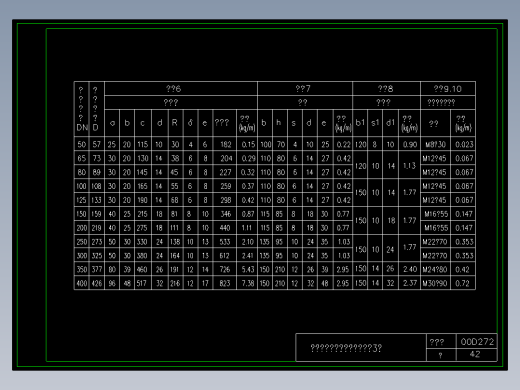Click the cell containing '612'
The image size is (520, 390).
(x=224, y=256)
